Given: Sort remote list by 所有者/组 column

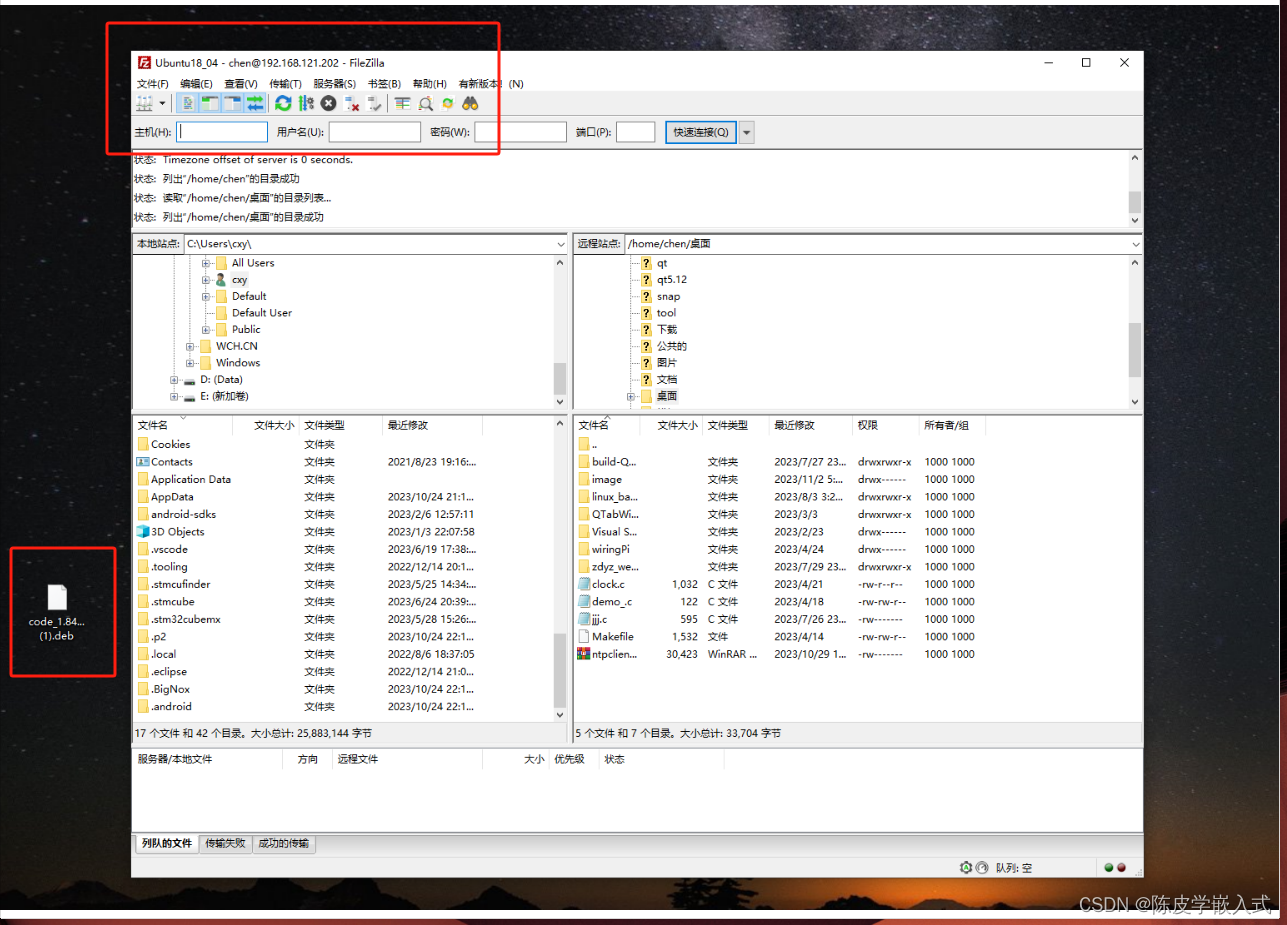Looking at the screenshot, I should pos(951,425).
